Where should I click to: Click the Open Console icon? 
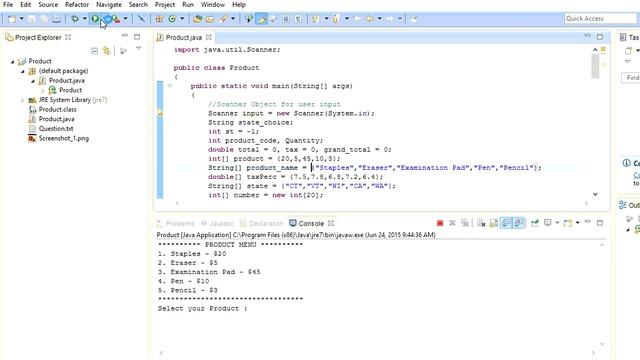(568, 223)
